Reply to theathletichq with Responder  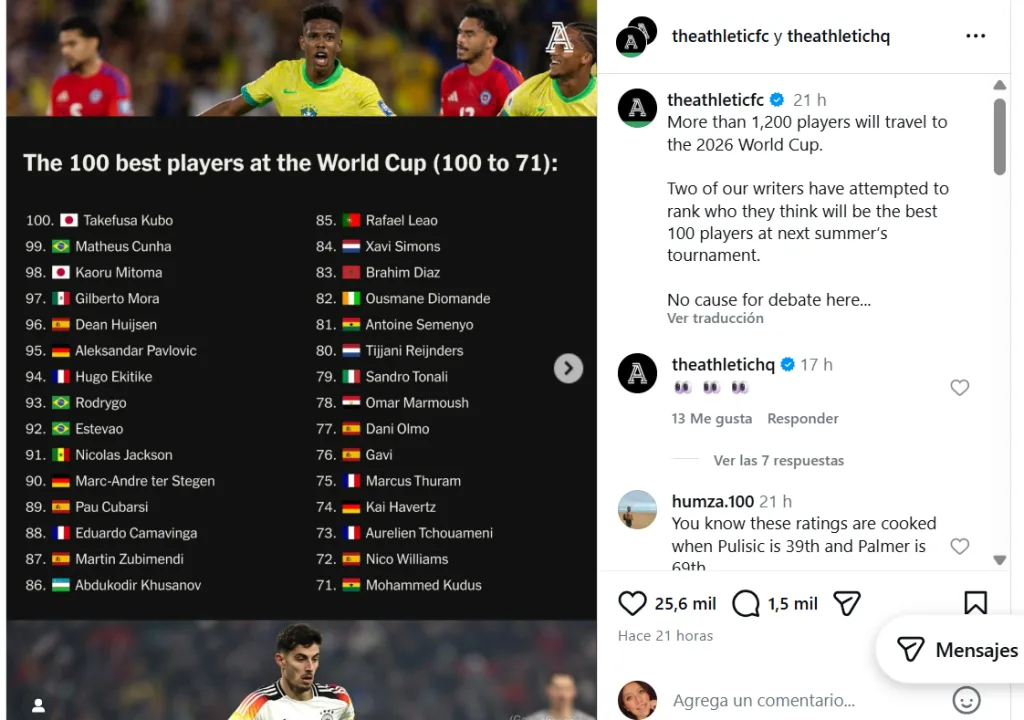pos(802,418)
